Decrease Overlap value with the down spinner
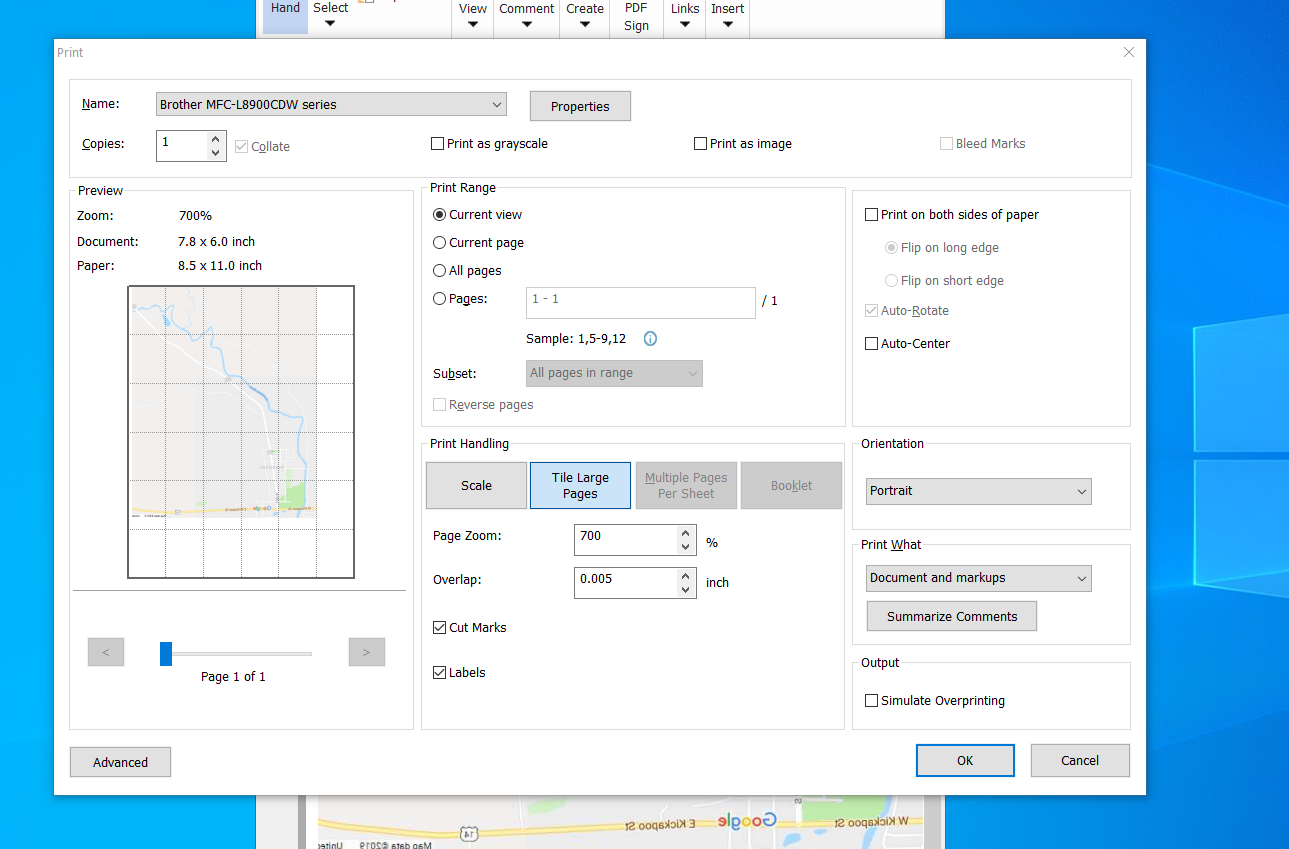 (685, 590)
